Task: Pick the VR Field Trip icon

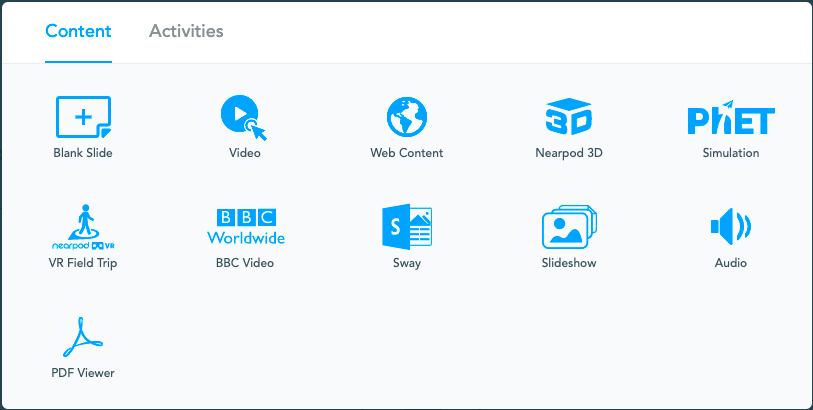Action: coord(83,227)
